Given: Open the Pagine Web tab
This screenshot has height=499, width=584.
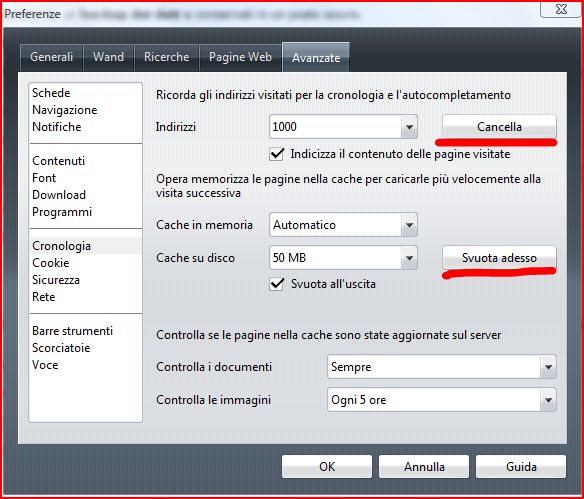Looking at the screenshot, I should click(240, 57).
